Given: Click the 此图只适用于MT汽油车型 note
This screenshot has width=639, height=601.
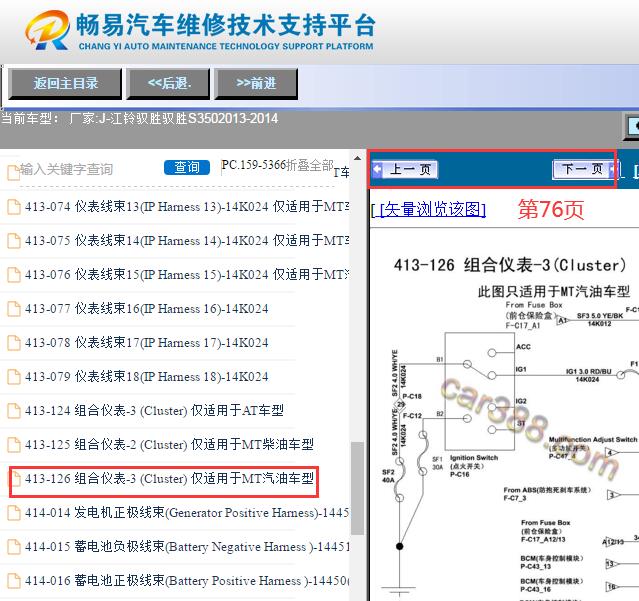Looking at the screenshot, I should tap(554, 291).
